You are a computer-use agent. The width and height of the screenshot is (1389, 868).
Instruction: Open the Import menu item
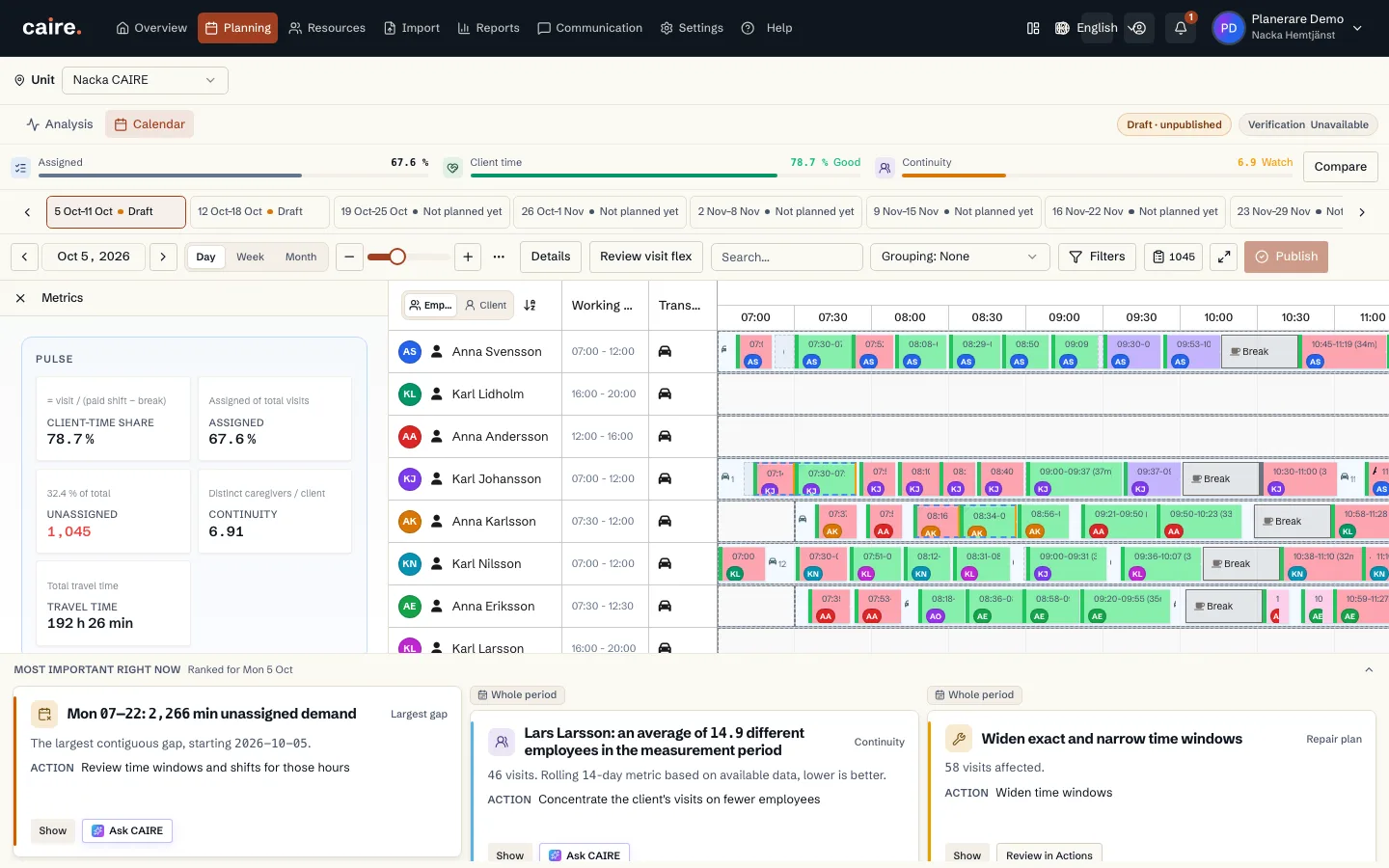coord(412,28)
